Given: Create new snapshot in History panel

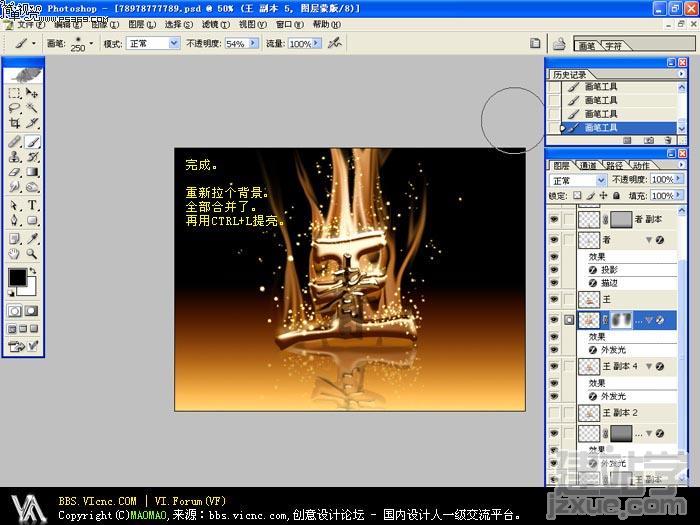Looking at the screenshot, I should [x=649, y=140].
